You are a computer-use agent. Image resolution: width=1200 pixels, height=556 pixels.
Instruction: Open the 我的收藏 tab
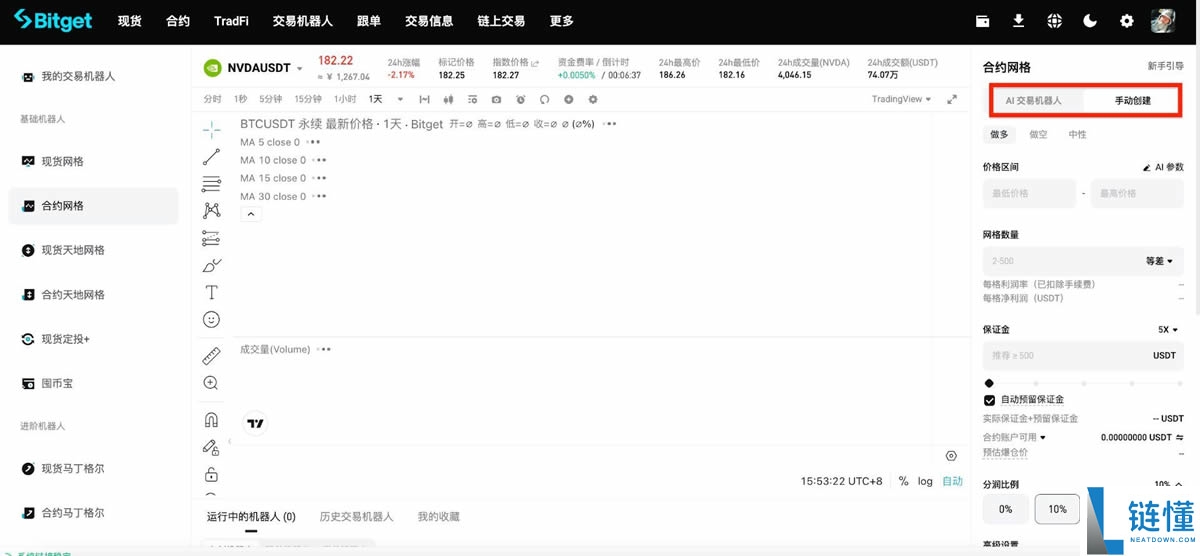coord(438,517)
